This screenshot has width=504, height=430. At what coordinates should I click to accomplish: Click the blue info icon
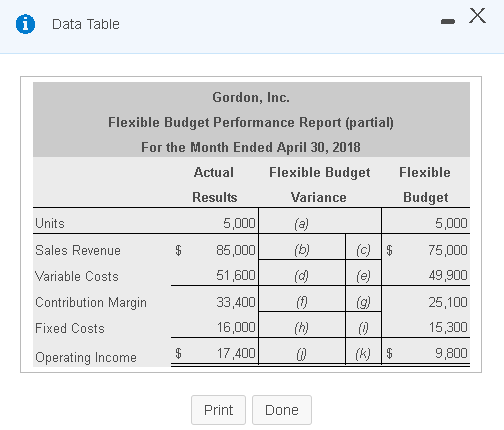coord(25,24)
